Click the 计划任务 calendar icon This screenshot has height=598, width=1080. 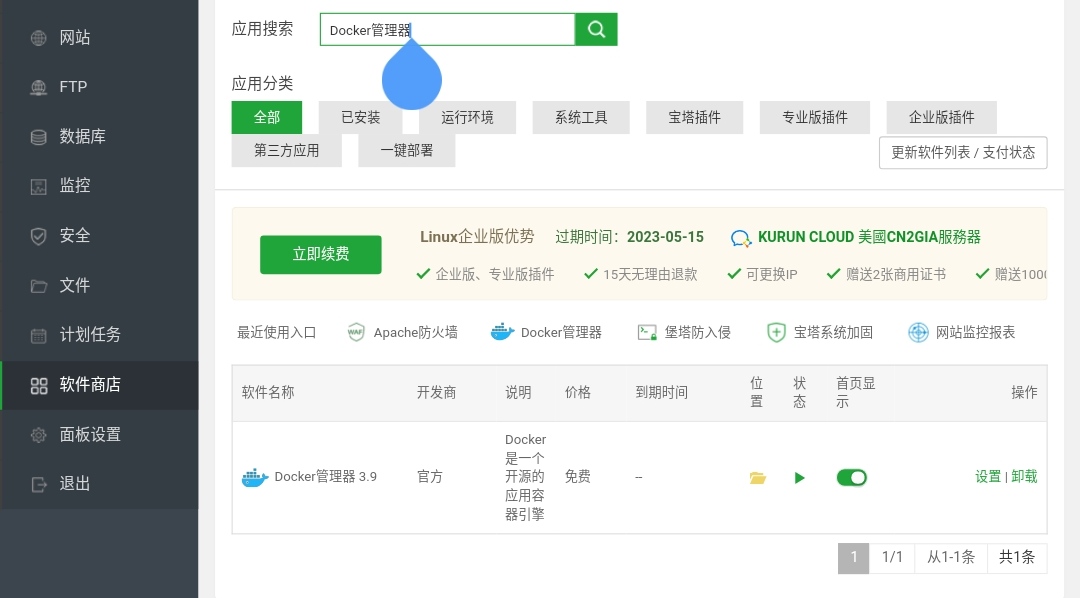pyautogui.click(x=39, y=336)
